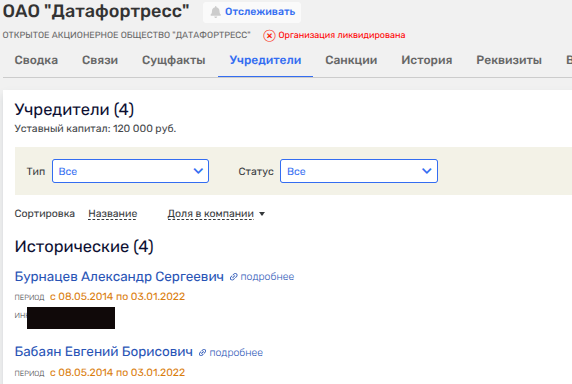Select the Реквизиты tab
Screen dimensions: 572x384
(509, 60)
